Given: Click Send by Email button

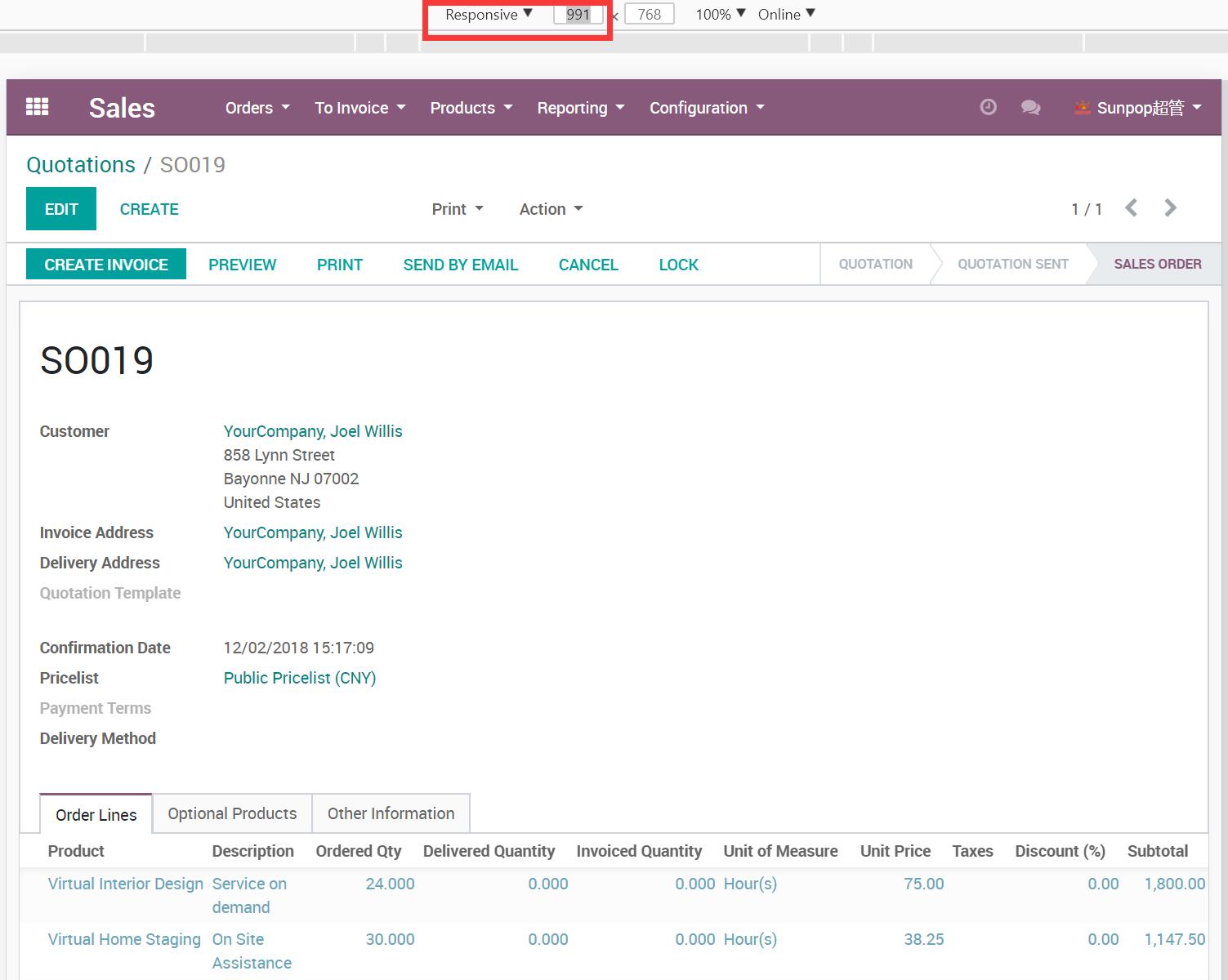Looking at the screenshot, I should coord(460,265).
